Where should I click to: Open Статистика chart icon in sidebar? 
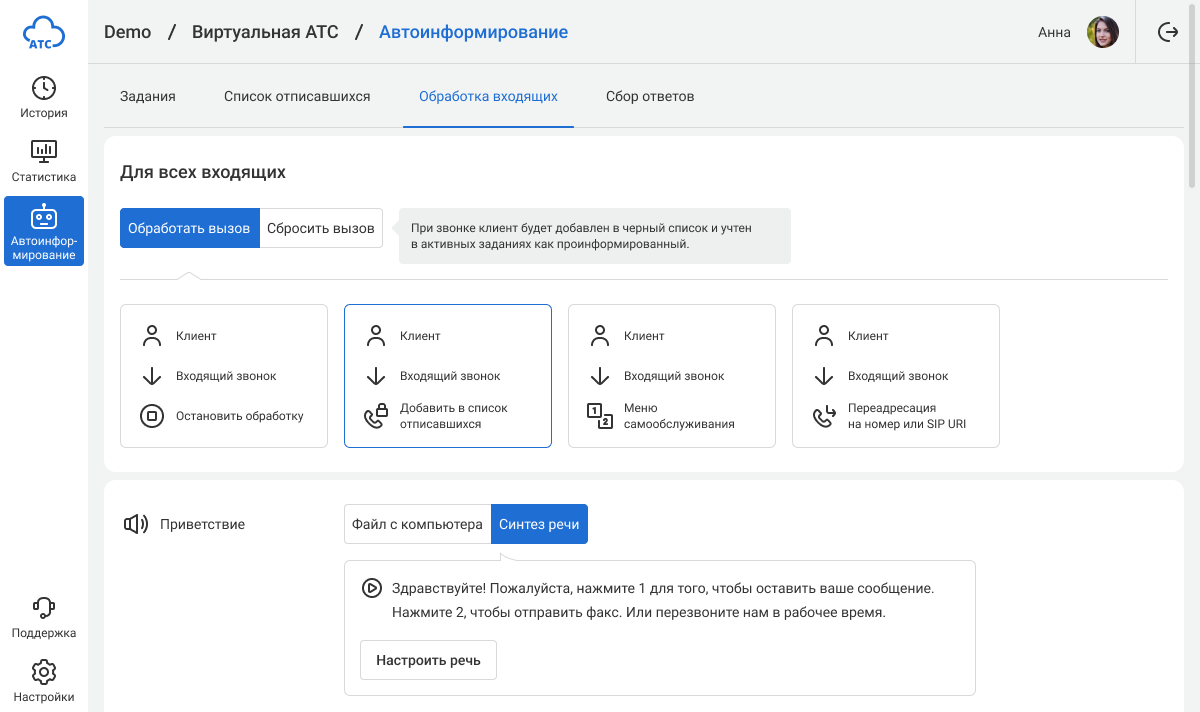click(44, 152)
